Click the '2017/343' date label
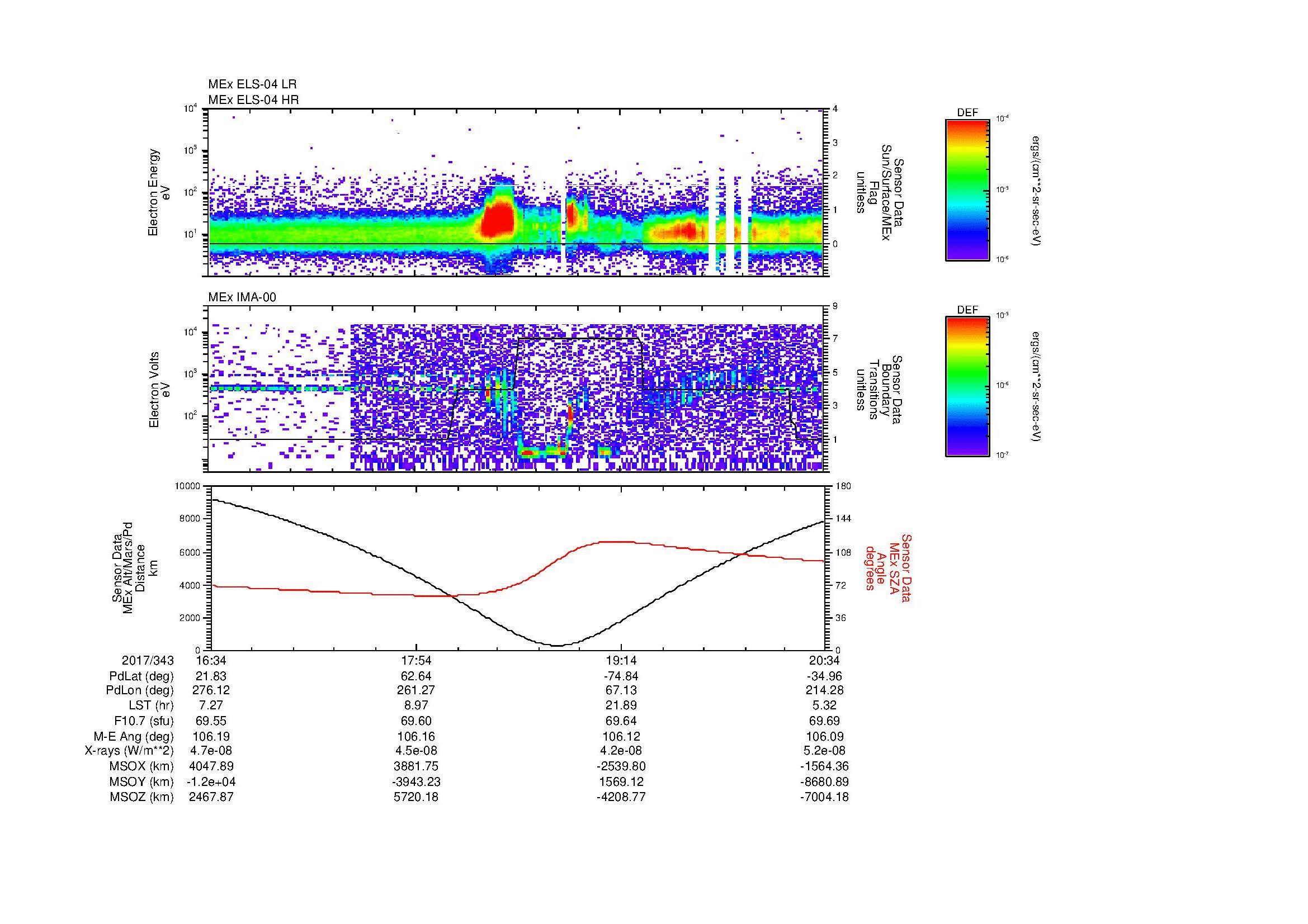This screenshot has width=1308, height=924. point(148,660)
